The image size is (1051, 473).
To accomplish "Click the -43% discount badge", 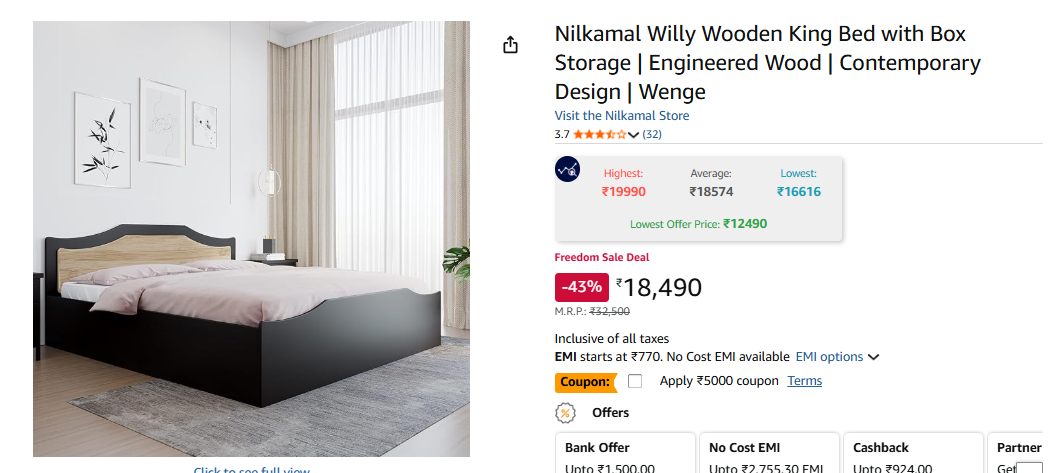I will tap(582, 287).
